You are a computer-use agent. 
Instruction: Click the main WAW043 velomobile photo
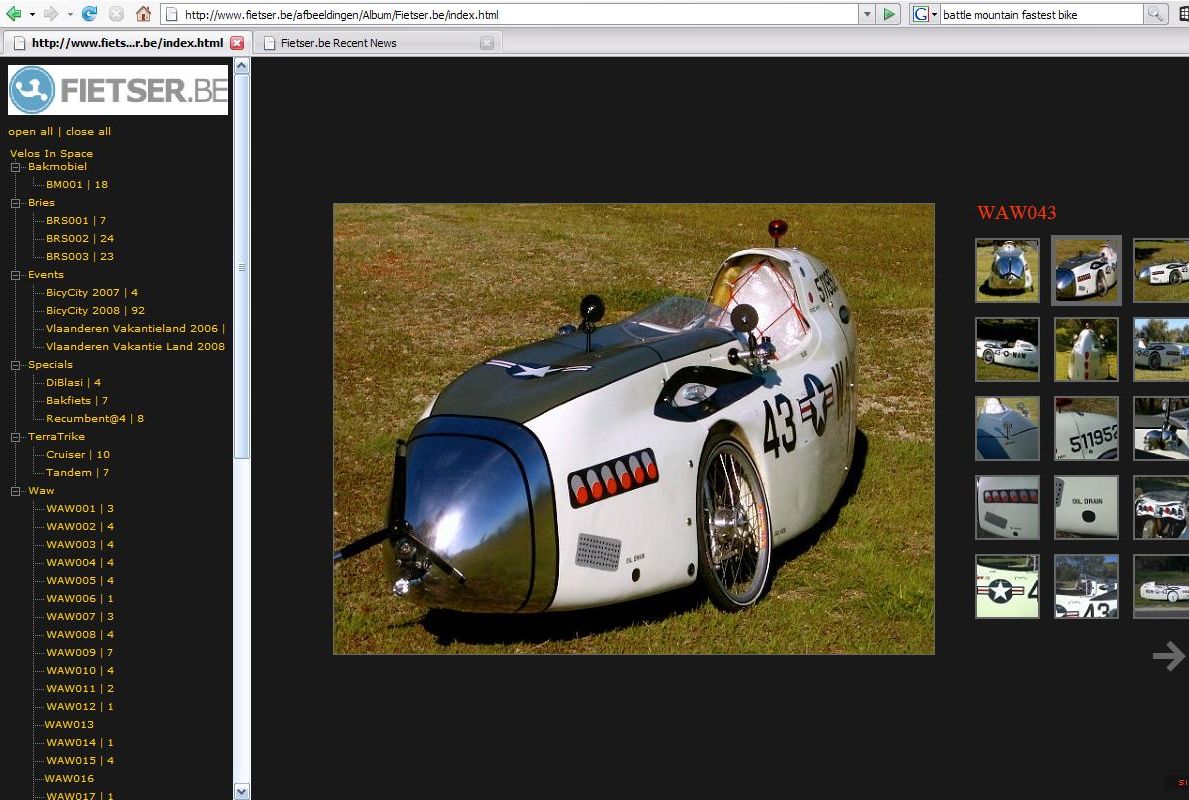pos(634,428)
